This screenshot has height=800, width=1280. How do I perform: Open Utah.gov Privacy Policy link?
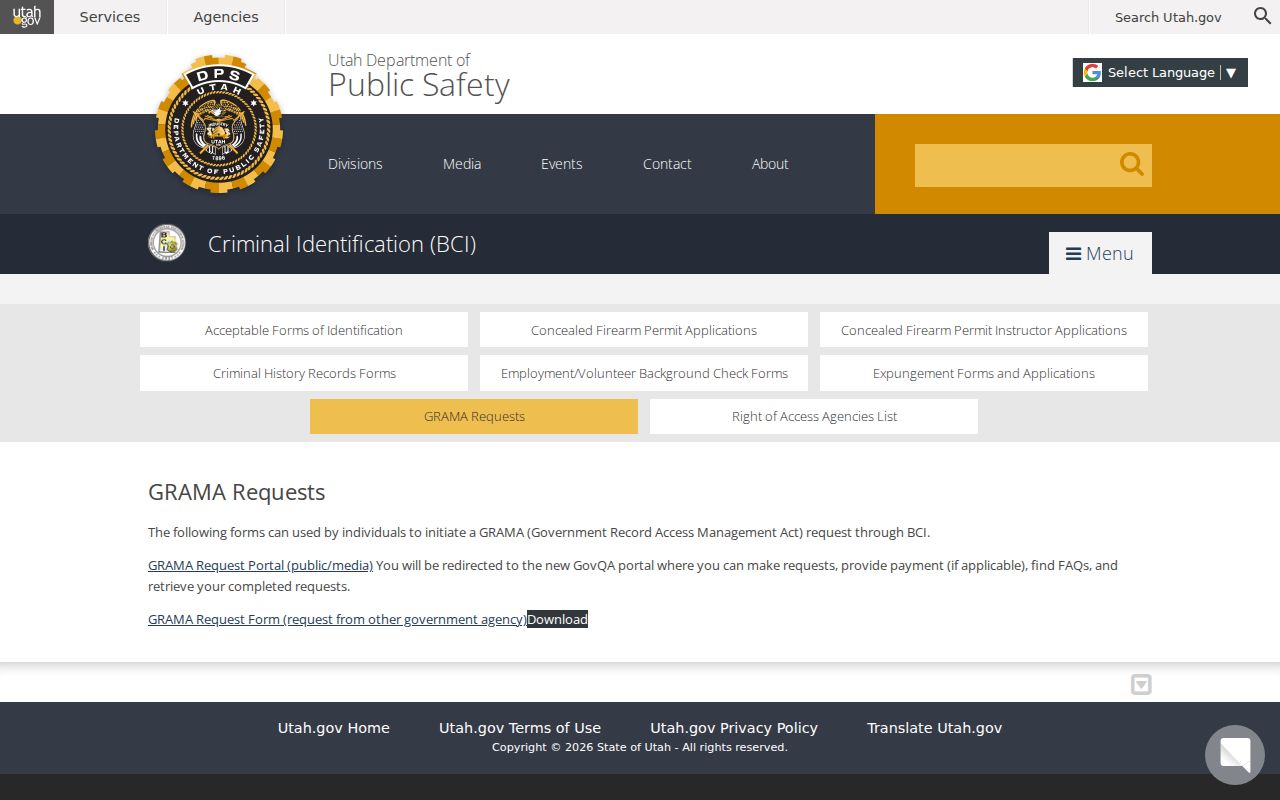tap(734, 728)
